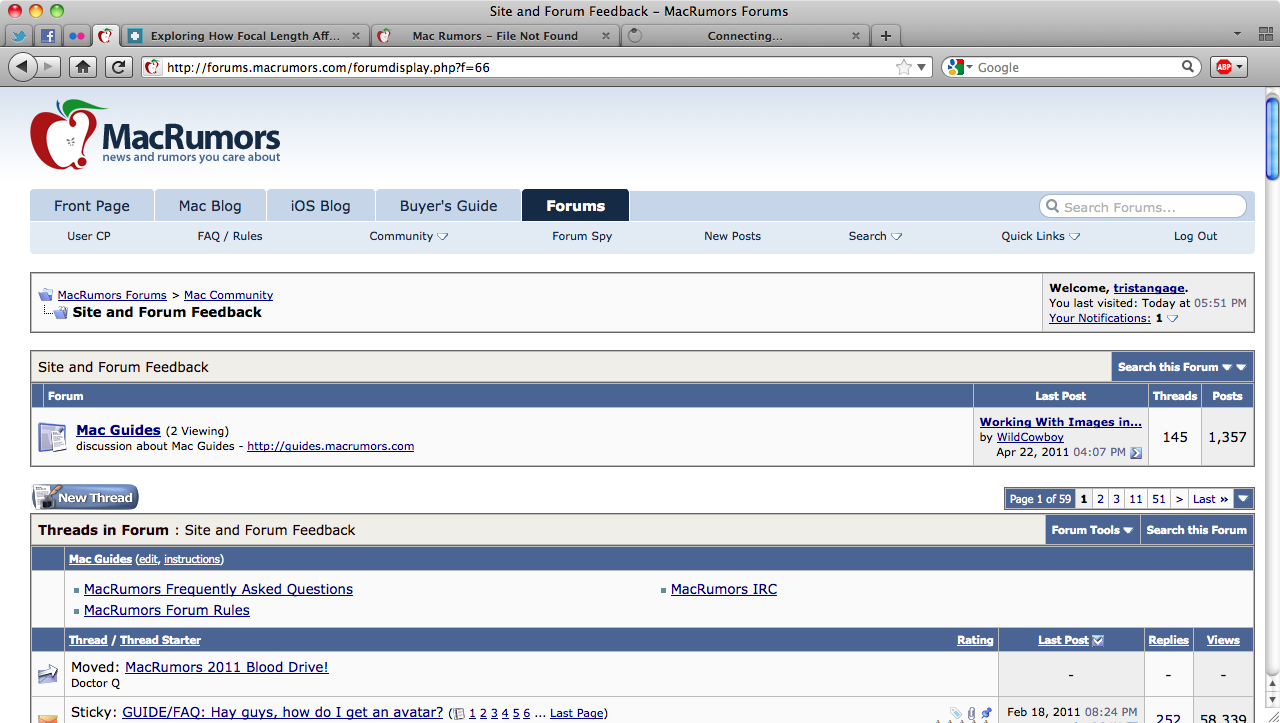Open the Google search engine selector
The height and width of the screenshot is (723, 1280).
(958, 67)
